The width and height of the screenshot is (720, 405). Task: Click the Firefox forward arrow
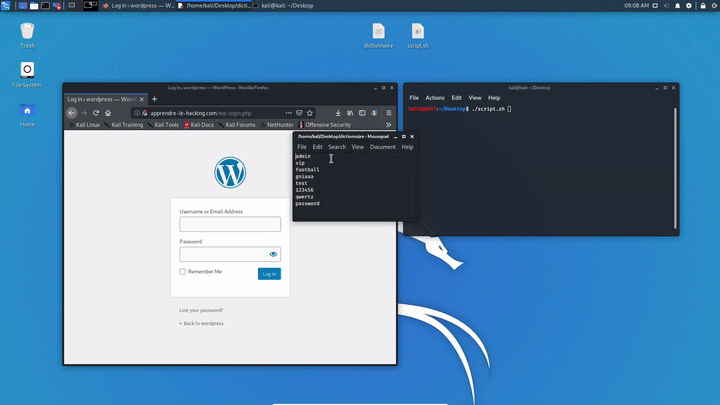click(84, 113)
